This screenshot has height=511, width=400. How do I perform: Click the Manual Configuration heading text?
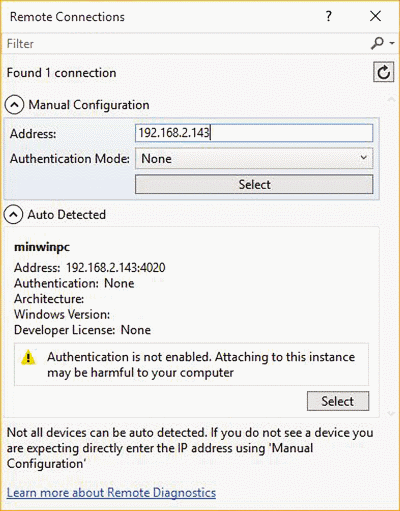(89, 105)
